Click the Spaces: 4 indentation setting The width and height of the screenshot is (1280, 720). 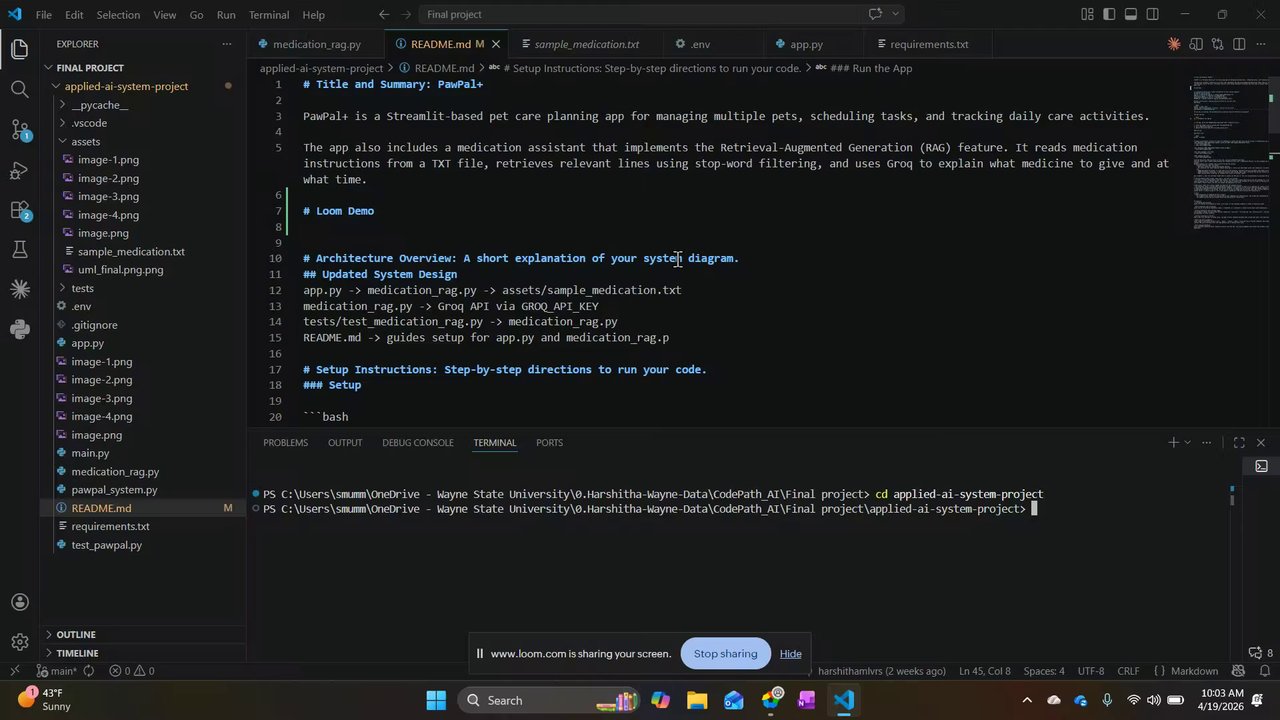[1043, 671]
